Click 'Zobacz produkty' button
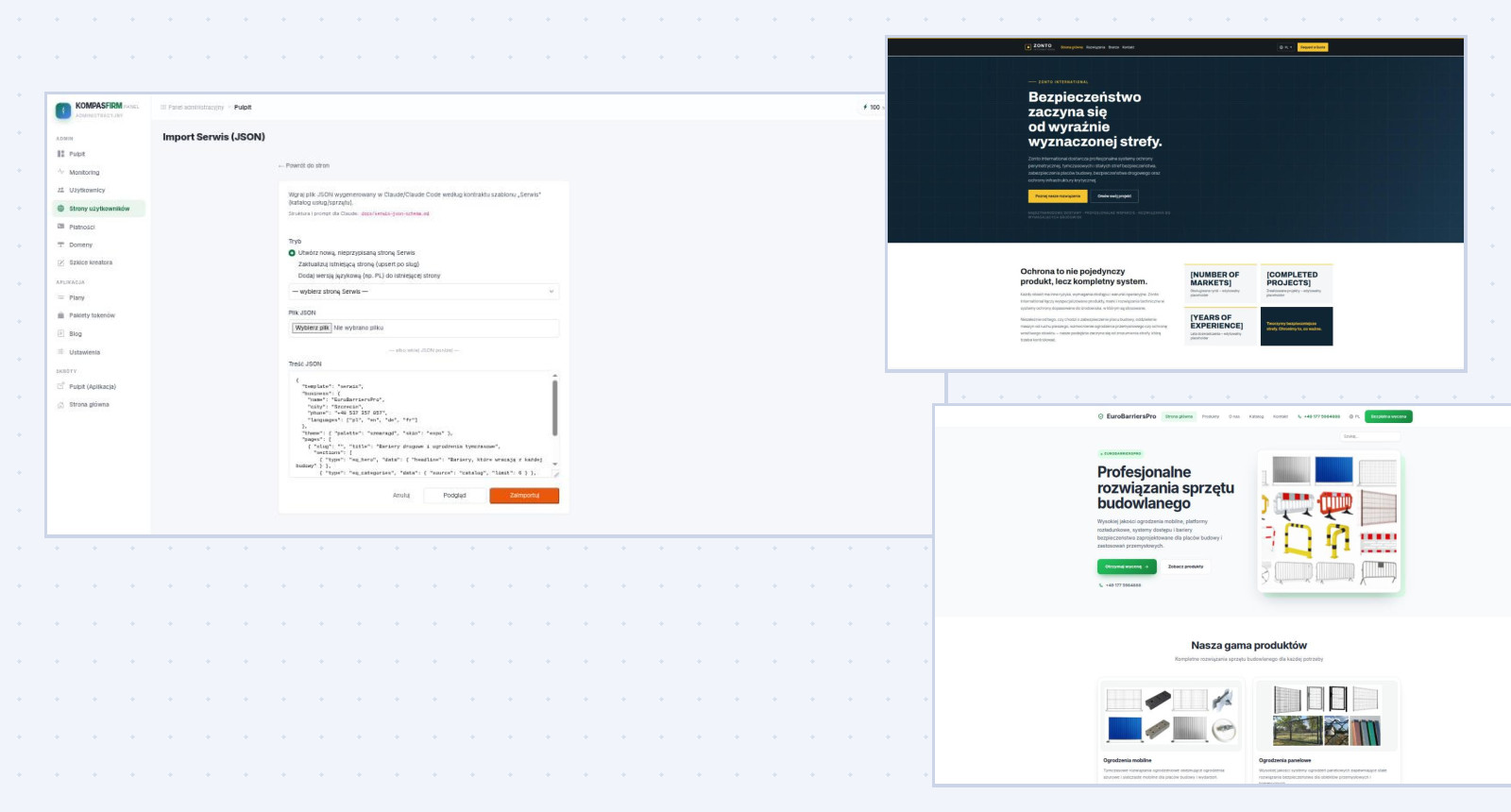This screenshot has height=812, width=1511. tap(1186, 567)
